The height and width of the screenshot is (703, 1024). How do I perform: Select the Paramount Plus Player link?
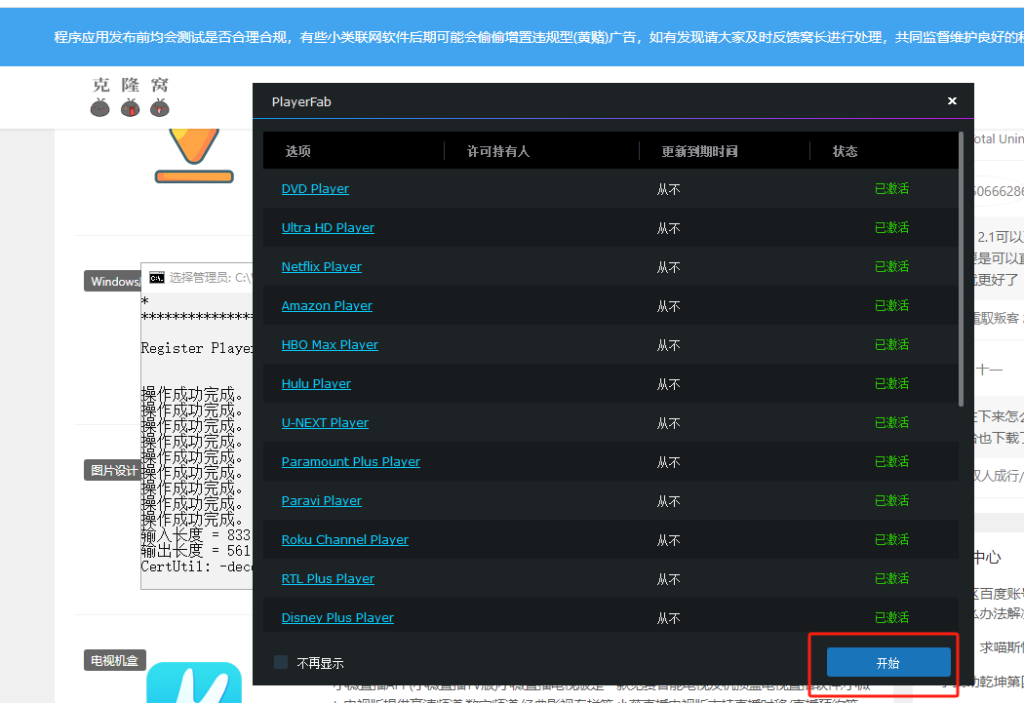pos(351,462)
